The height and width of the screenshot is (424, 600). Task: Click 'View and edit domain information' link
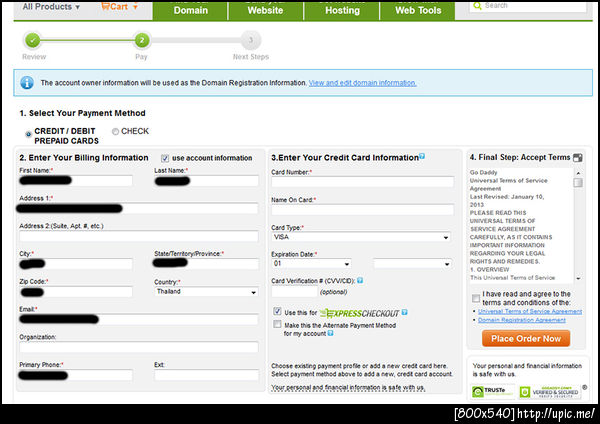[x=362, y=83]
